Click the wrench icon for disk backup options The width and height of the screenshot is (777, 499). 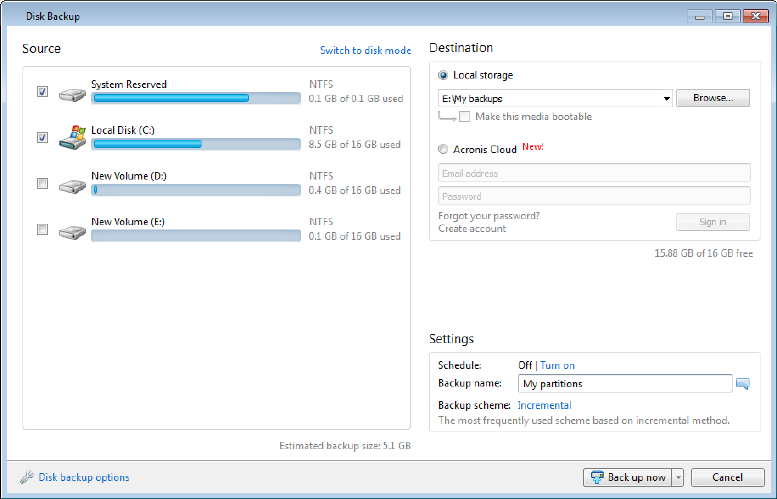27,478
